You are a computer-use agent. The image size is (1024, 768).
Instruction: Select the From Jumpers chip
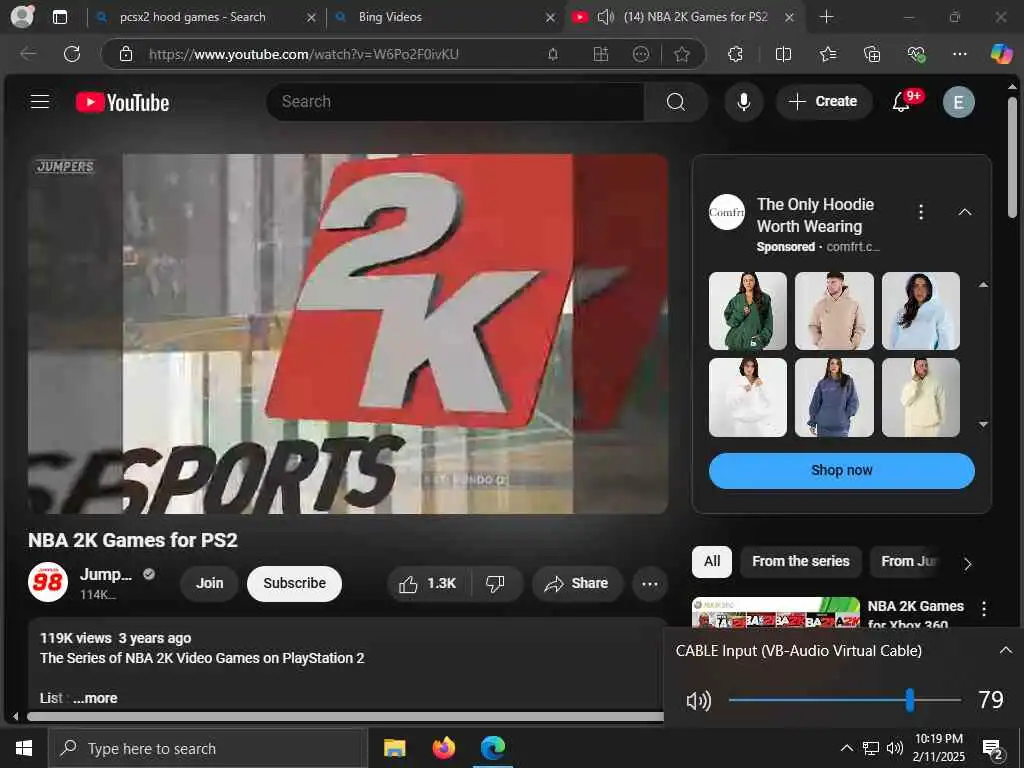pos(910,562)
